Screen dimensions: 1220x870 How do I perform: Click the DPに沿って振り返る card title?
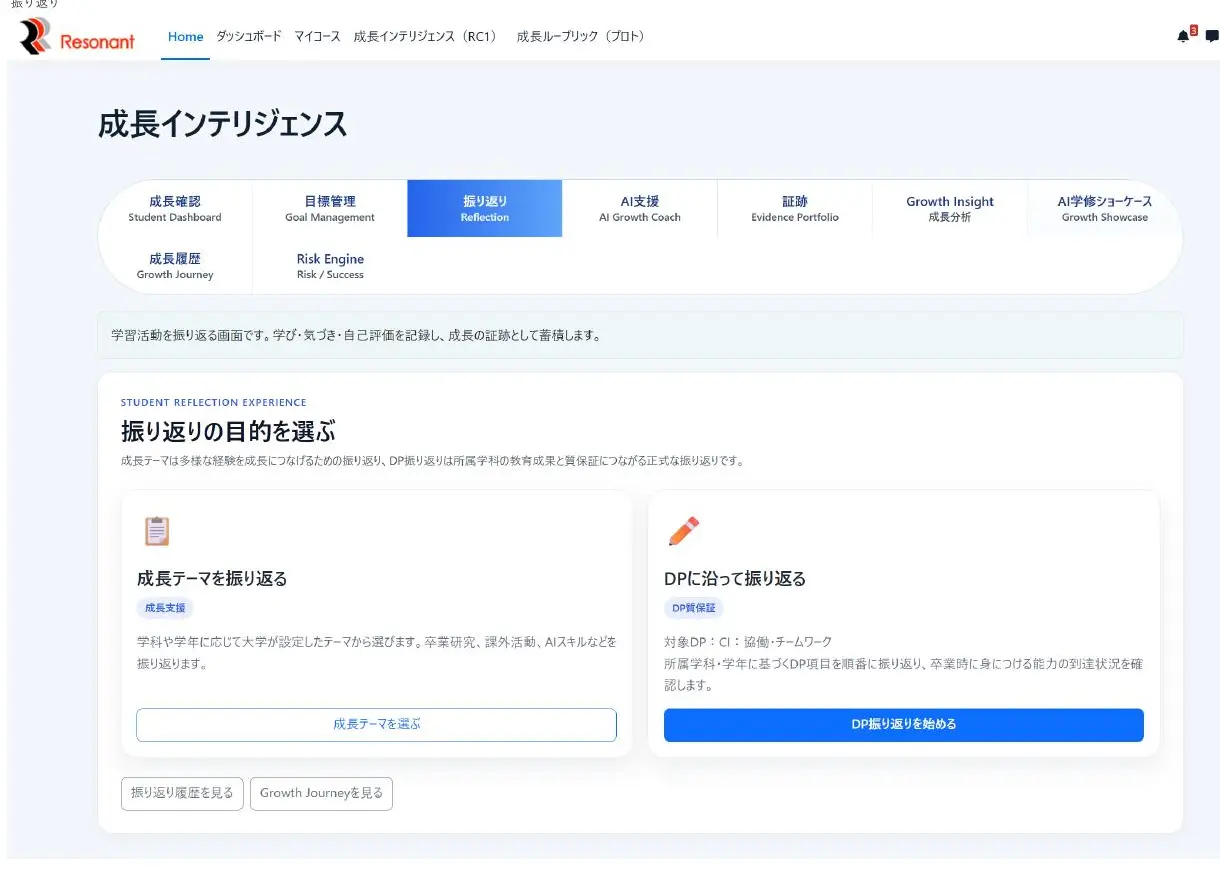pos(735,578)
